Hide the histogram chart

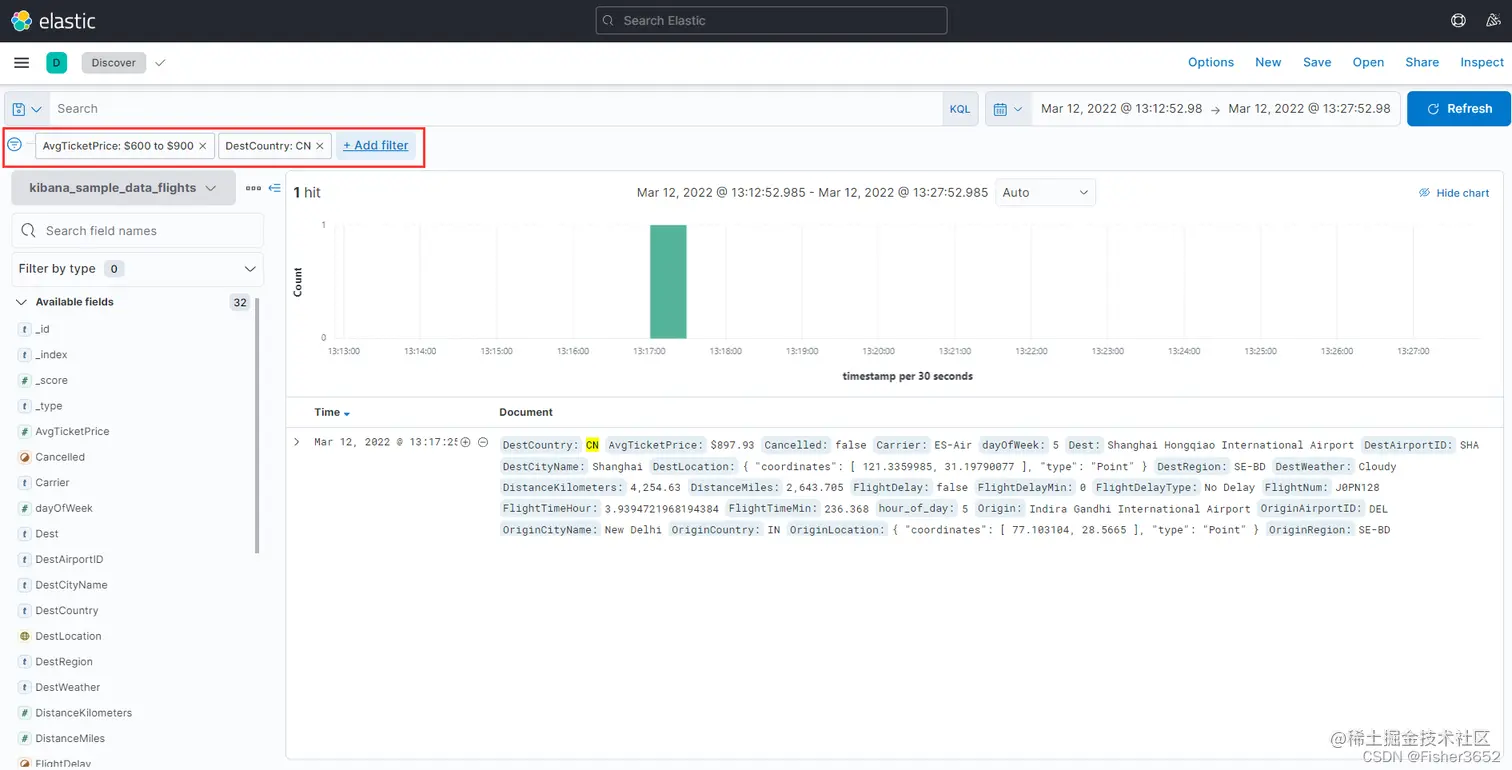click(x=1454, y=193)
